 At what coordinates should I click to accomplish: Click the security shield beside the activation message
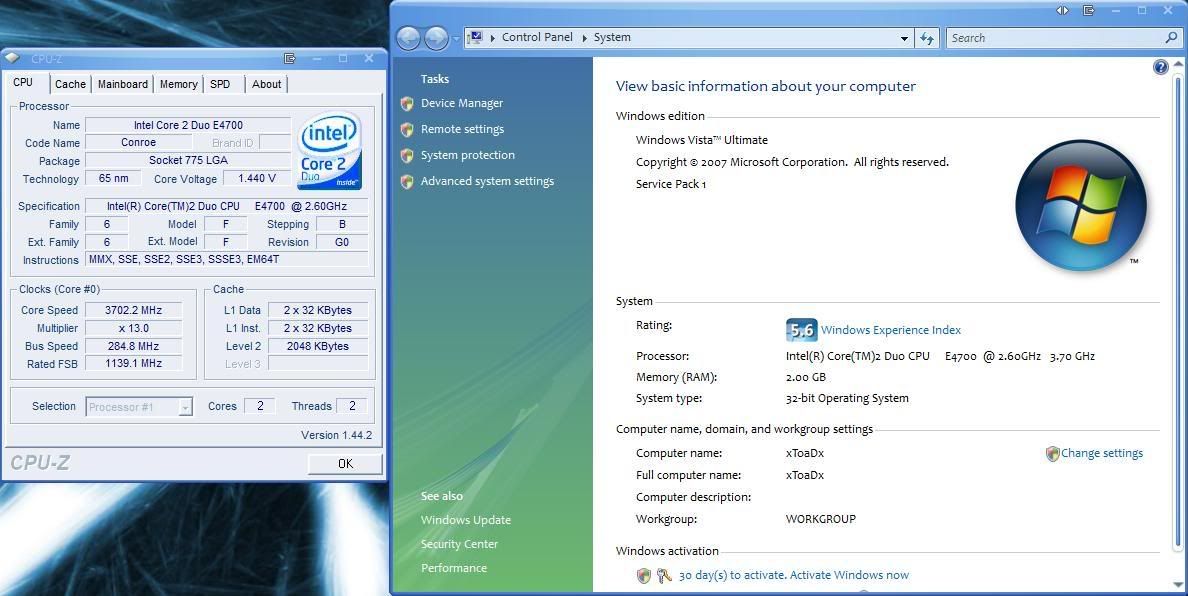(x=643, y=575)
